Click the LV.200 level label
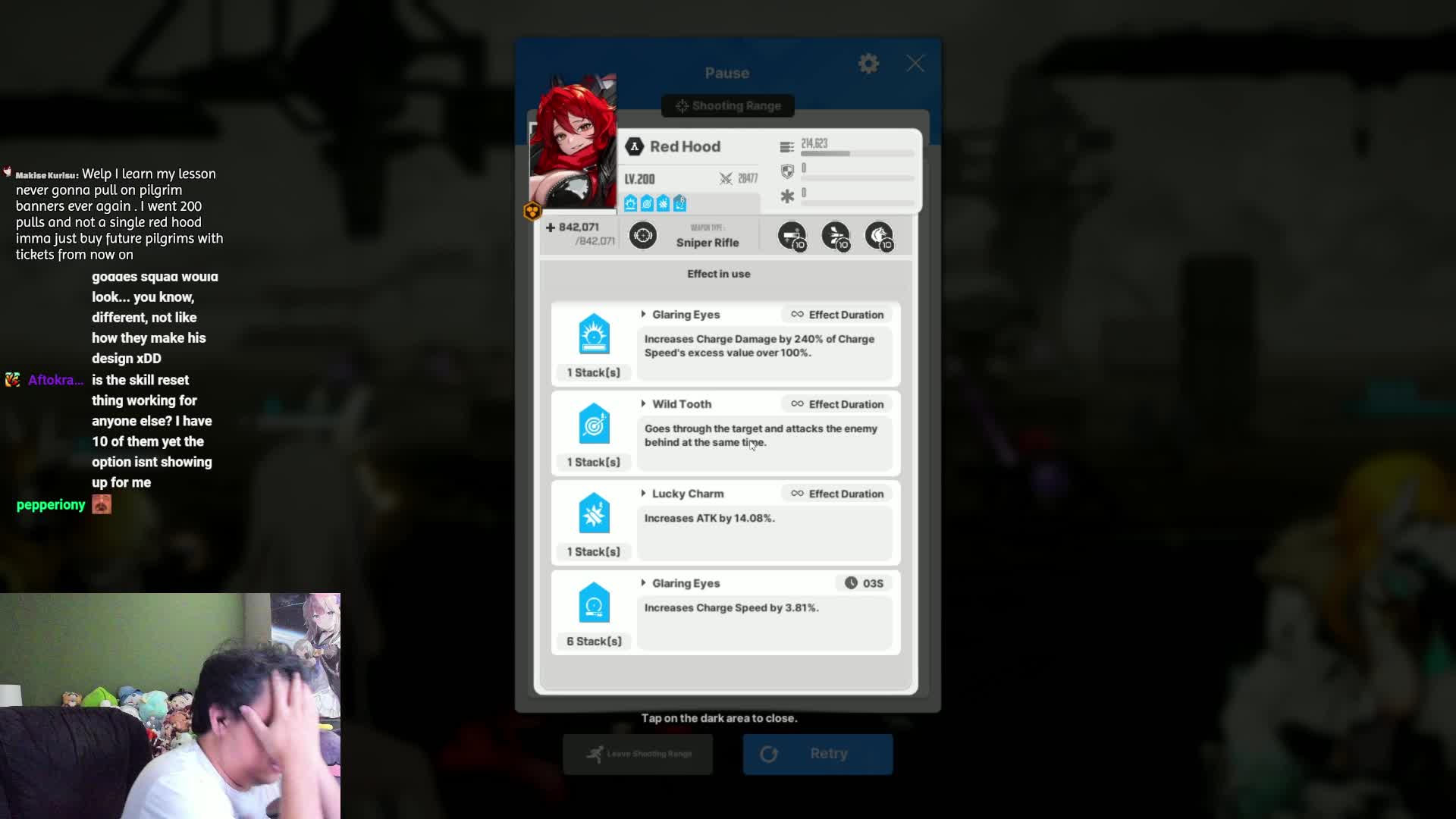Viewport: 1456px width, 819px height. coord(639,179)
